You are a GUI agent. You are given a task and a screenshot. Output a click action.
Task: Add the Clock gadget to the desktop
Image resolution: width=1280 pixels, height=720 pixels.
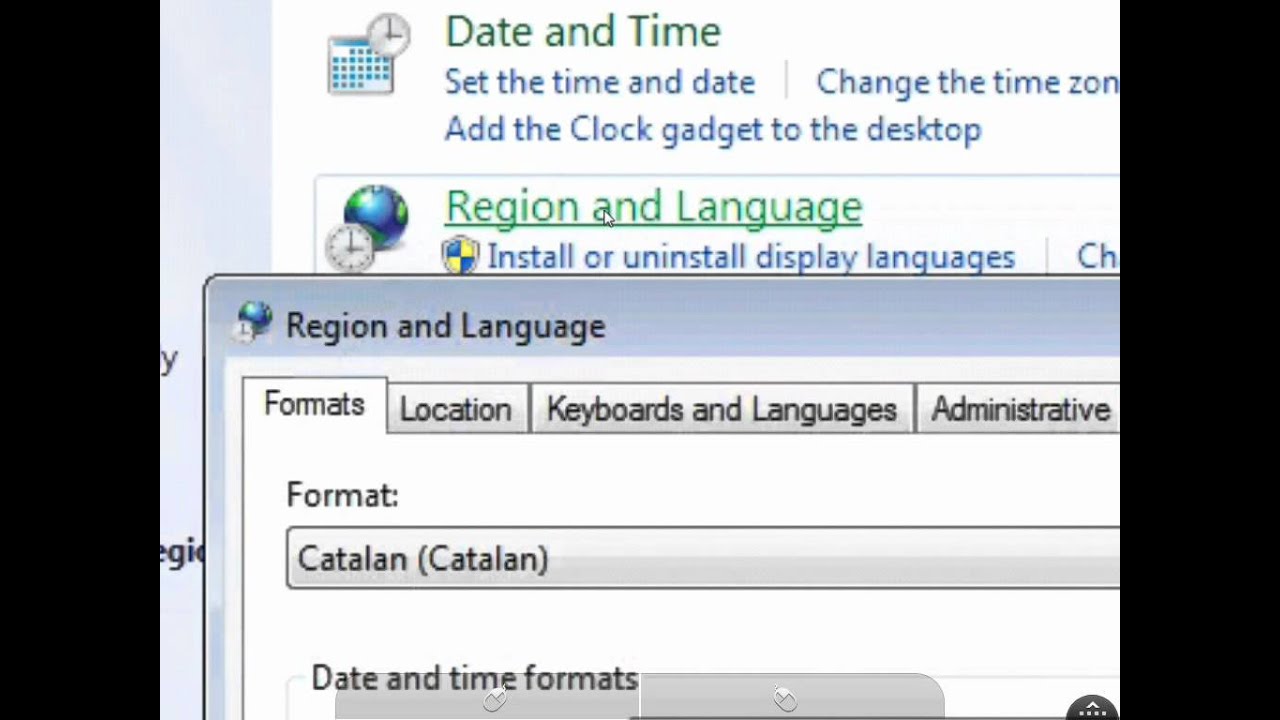(712, 129)
